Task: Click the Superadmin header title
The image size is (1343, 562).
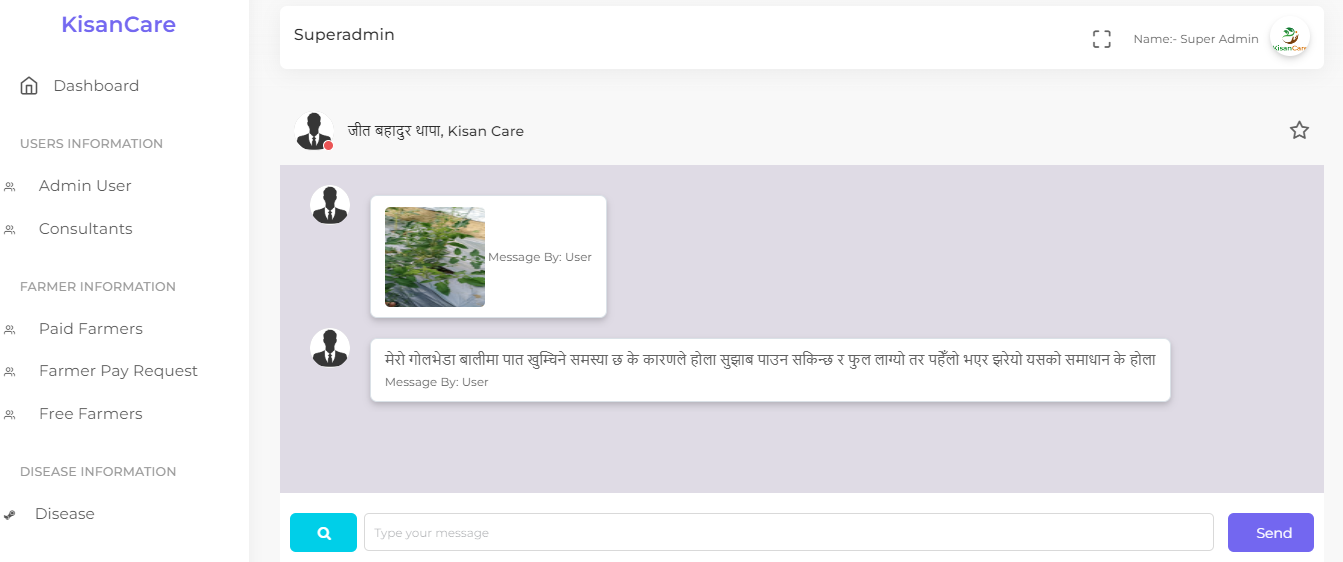Action: [x=344, y=35]
